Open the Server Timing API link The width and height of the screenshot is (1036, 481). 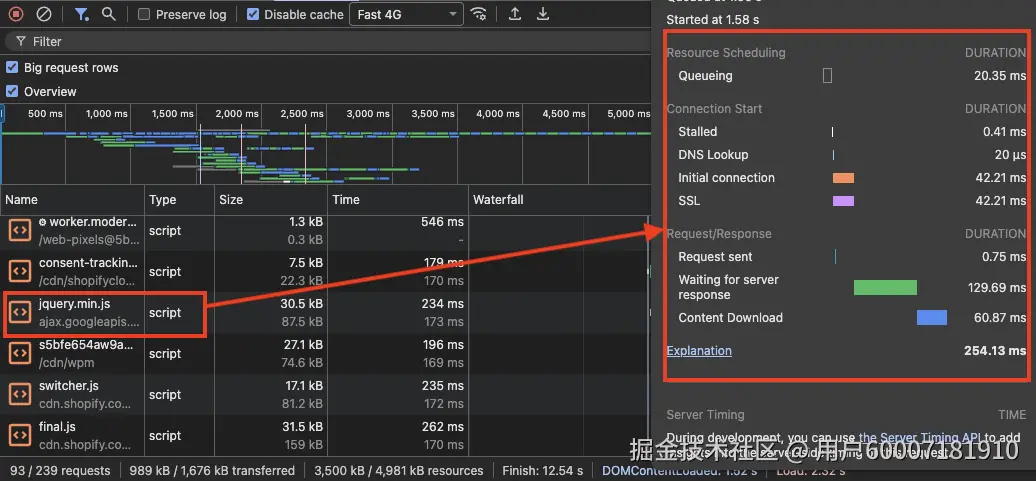point(922,437)
